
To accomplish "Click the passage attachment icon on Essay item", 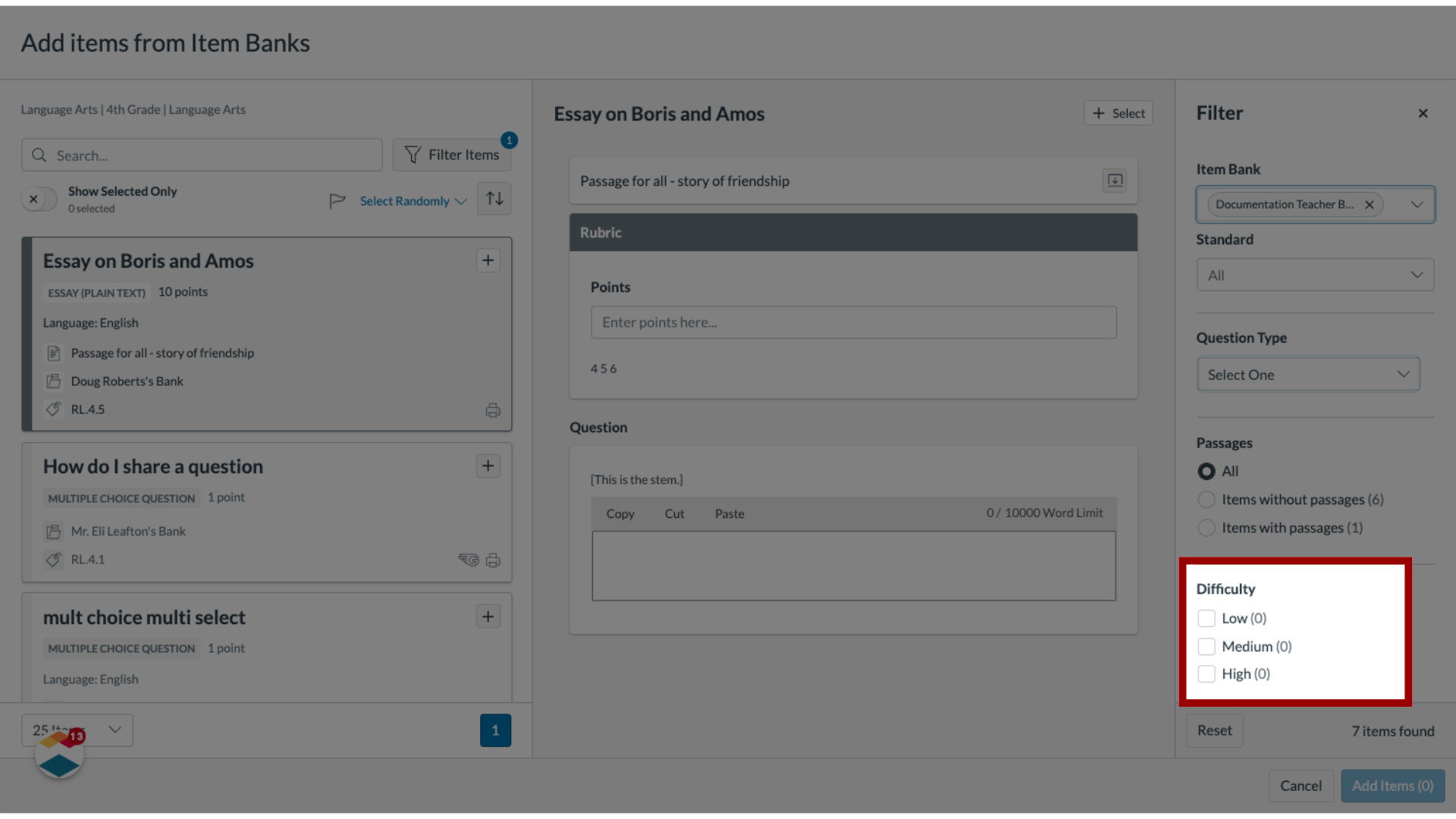I will coord(55,352).
